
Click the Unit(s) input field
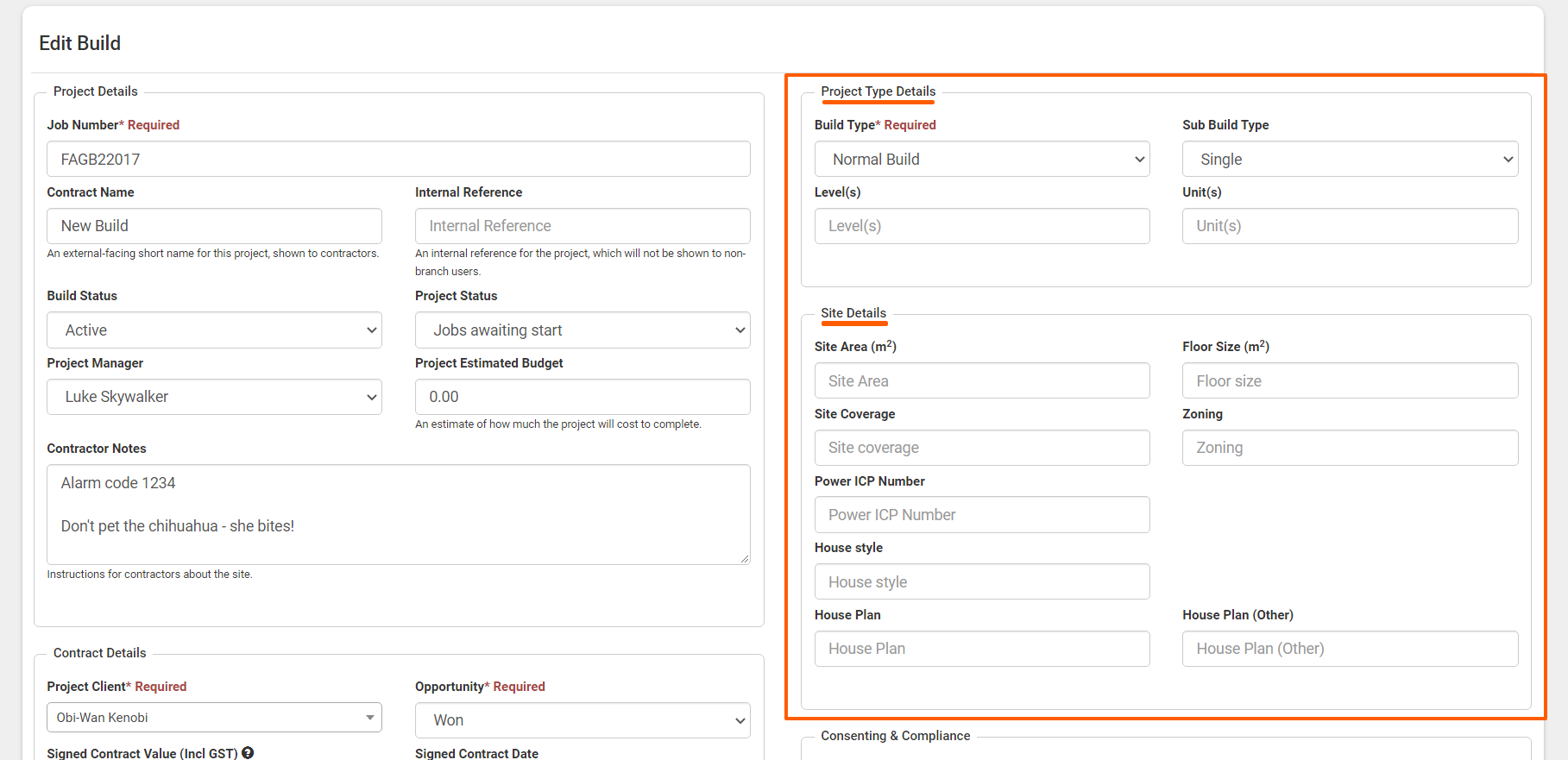(1350, 226)
